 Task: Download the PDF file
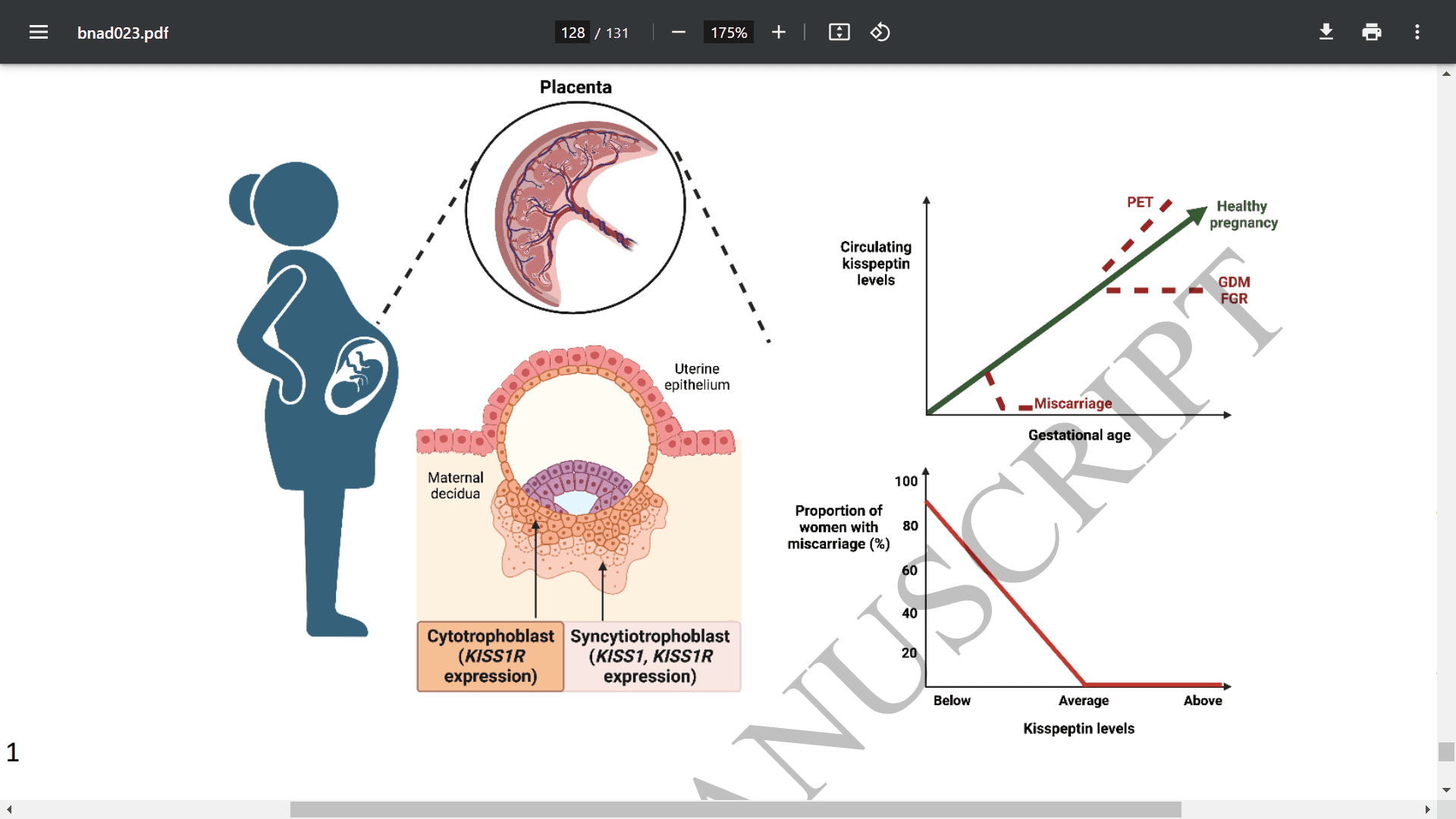(x=1326, y=32)
